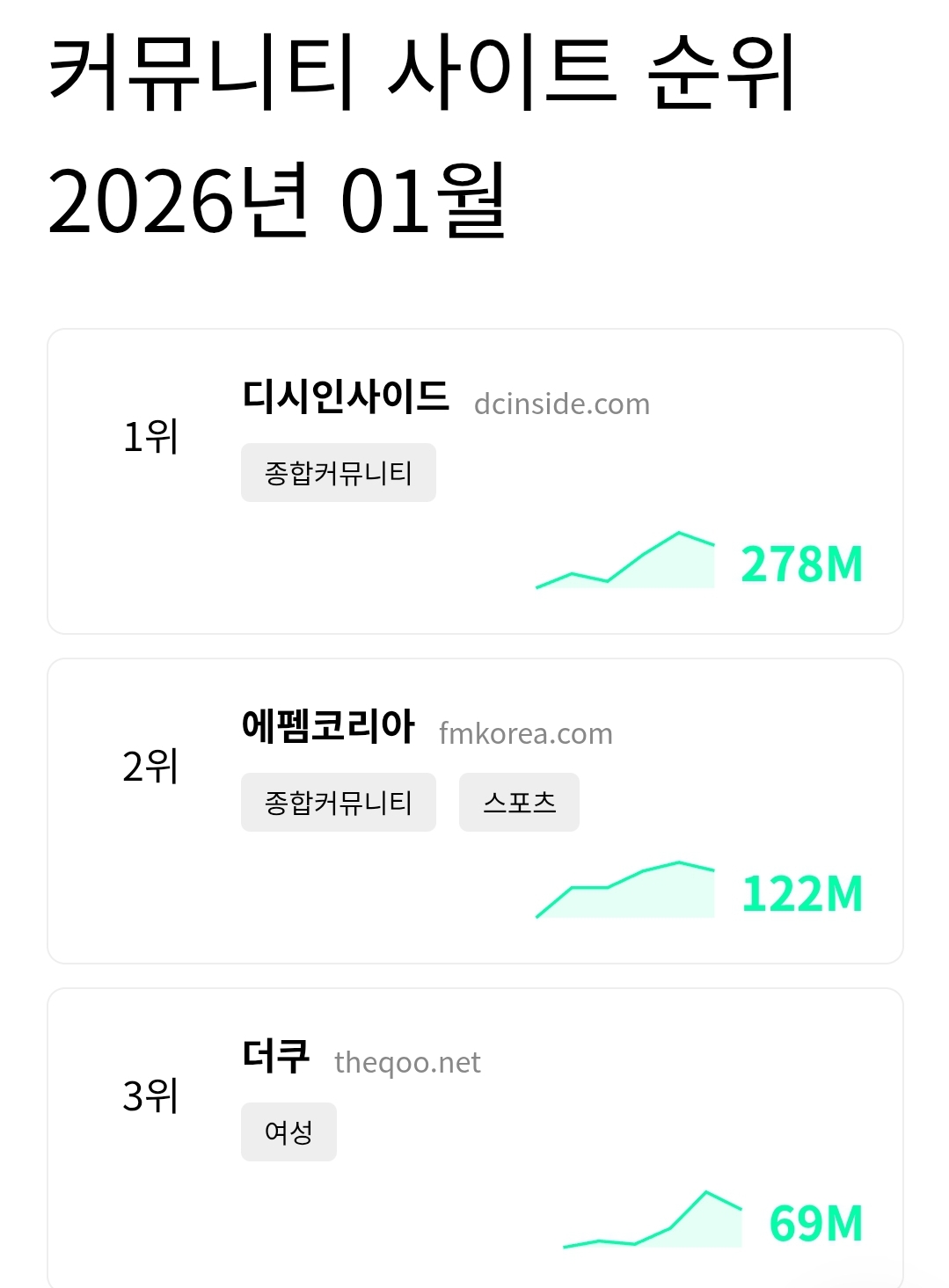Open the 더쿠 site title
Image resolution: width=949 pixels, height=1288 pixels.
275,1056
